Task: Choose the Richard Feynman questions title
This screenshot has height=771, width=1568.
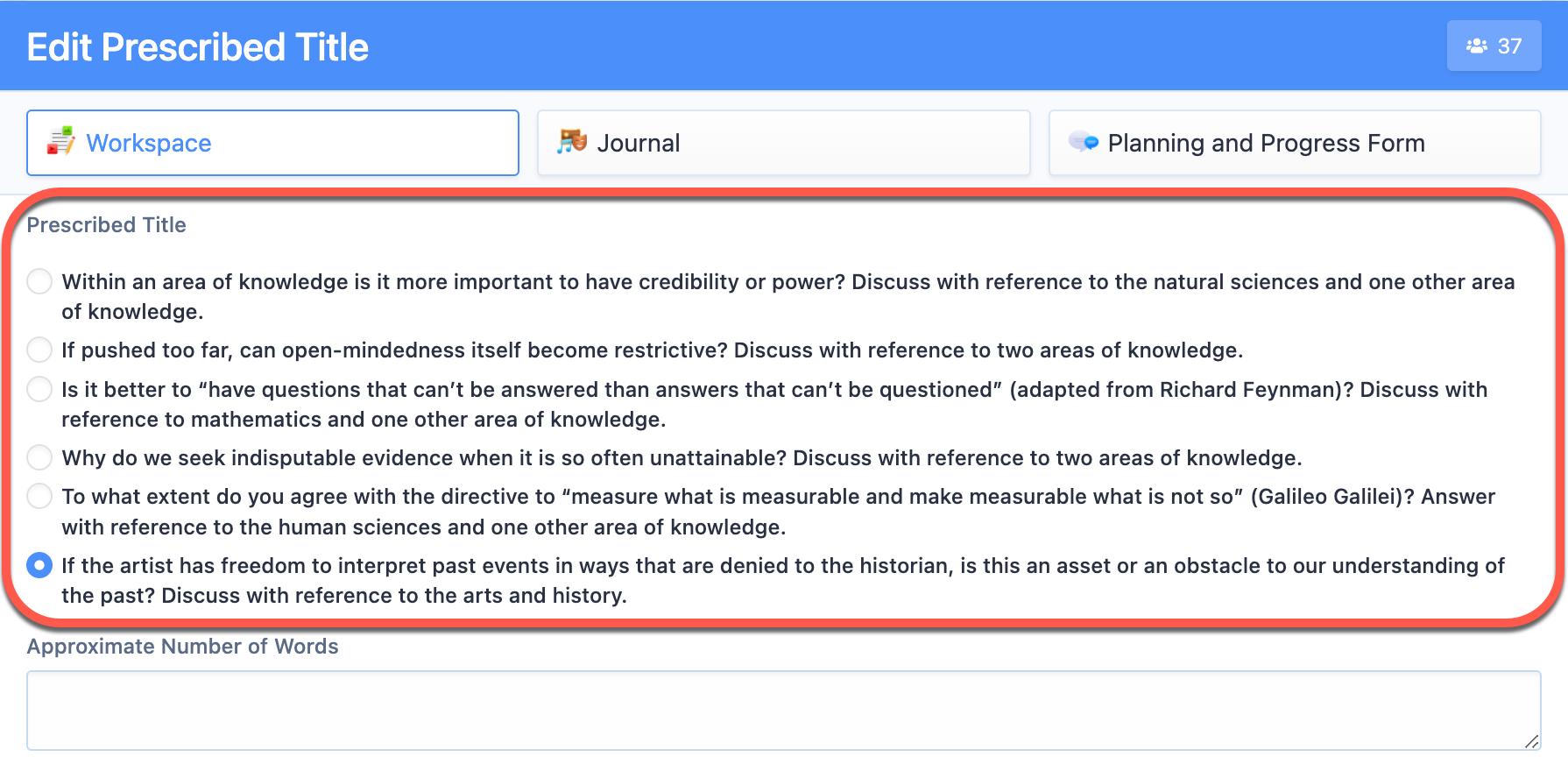Action: tap(39, 389)
